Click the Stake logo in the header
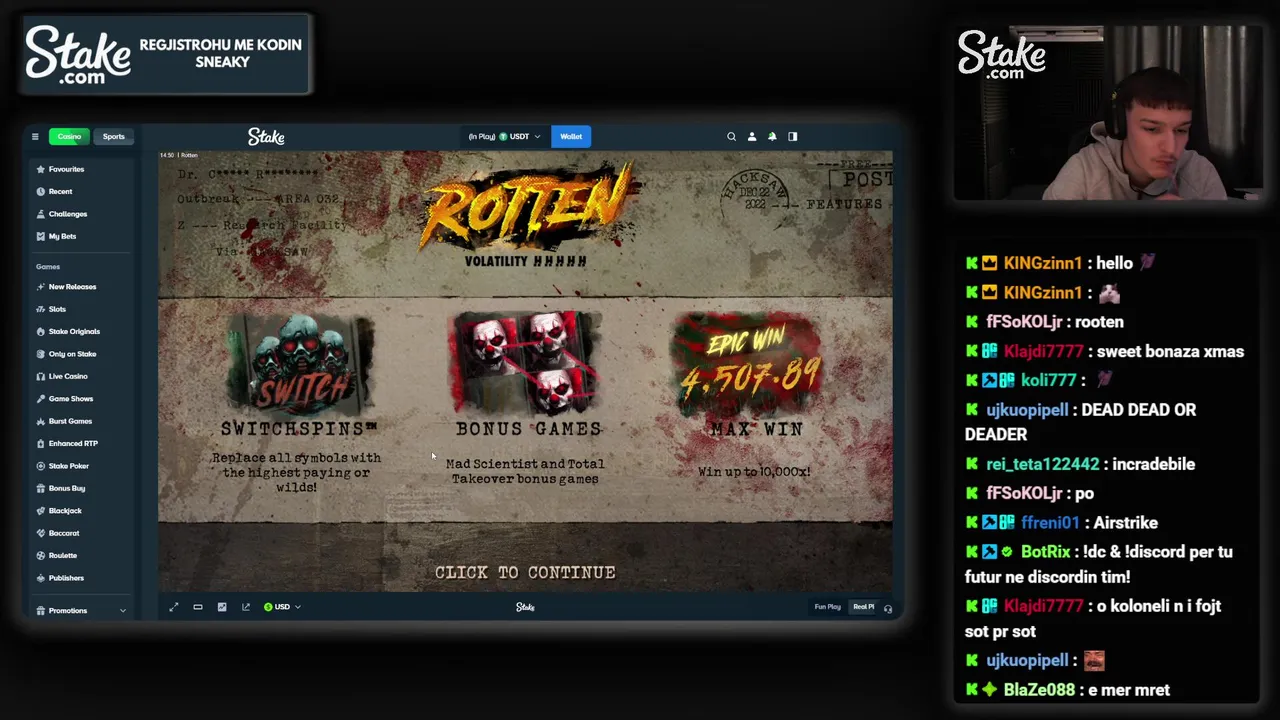 [266, 136]
